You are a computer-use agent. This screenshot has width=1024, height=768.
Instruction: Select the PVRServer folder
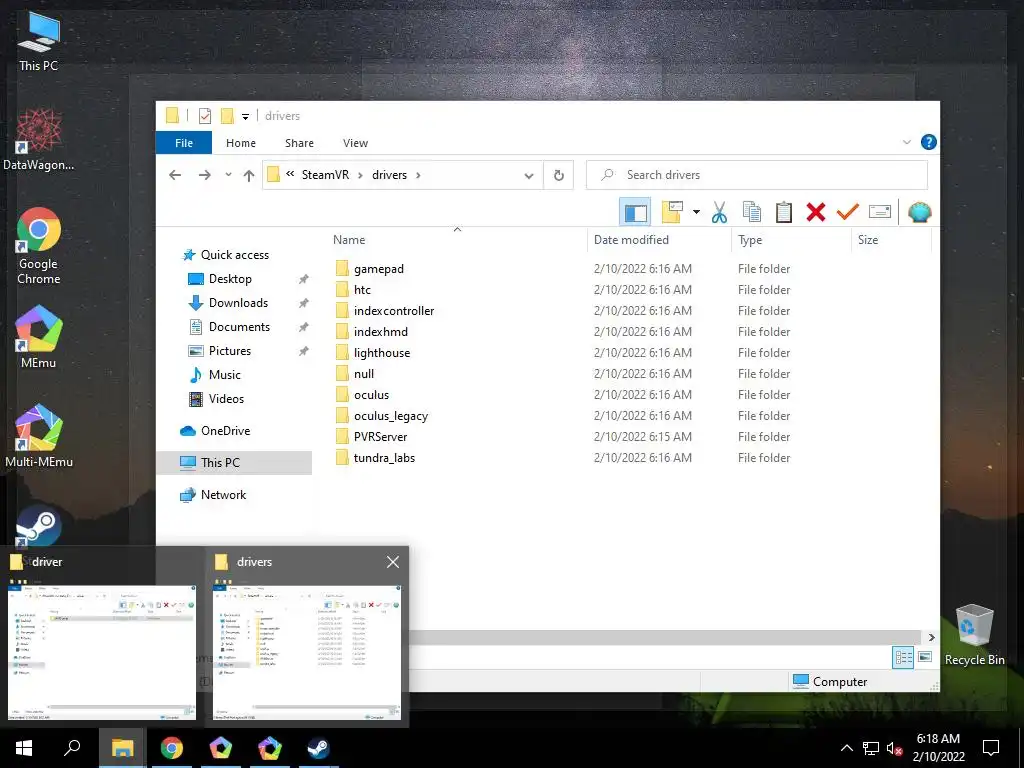click(381, 436)
